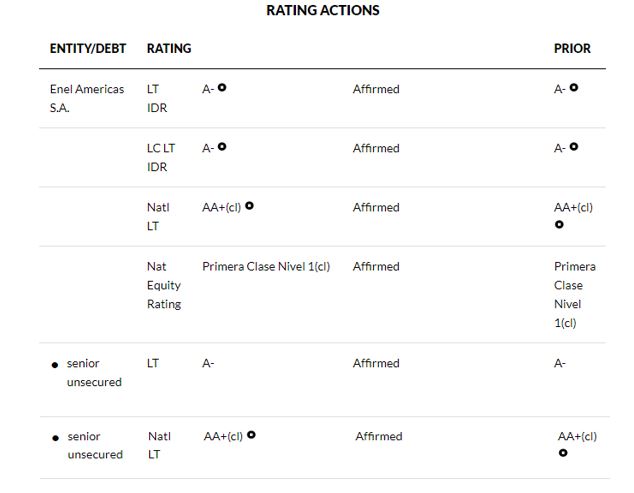
Task: Click the A- rating in senior unsecured LT row
Action: [208, 363]
